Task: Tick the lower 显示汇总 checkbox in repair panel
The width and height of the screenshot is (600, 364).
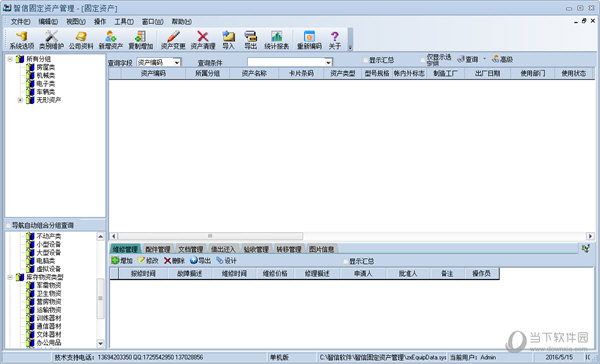Action: [346, 261]
